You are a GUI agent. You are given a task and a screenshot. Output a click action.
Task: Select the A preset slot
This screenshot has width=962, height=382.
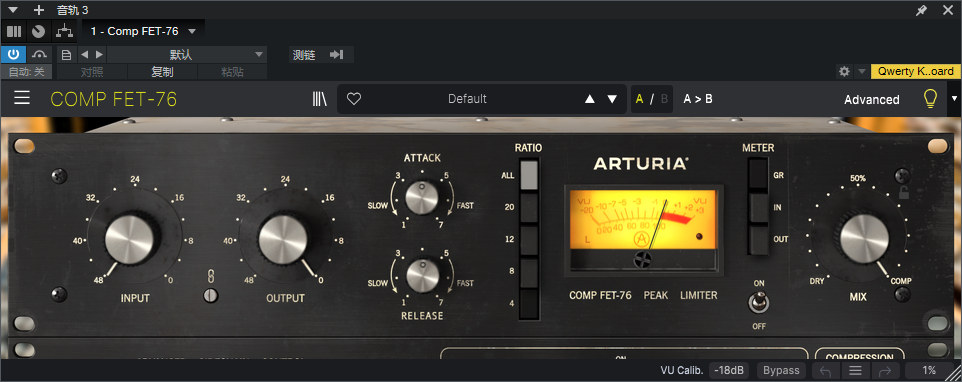tap(640, 99)
